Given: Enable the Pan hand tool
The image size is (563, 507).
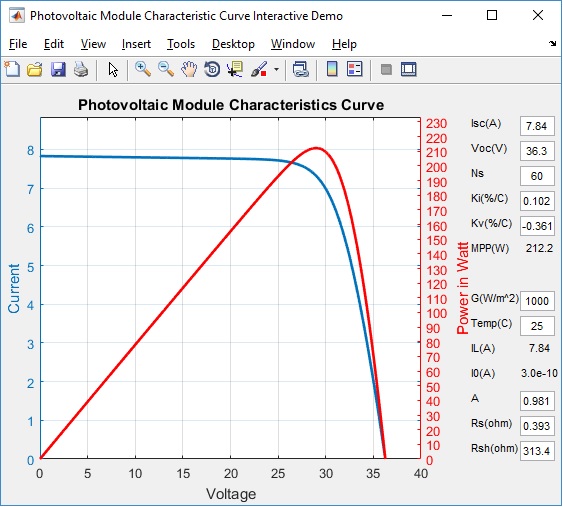Looking at the screenshot, I should tap(189, 69).
